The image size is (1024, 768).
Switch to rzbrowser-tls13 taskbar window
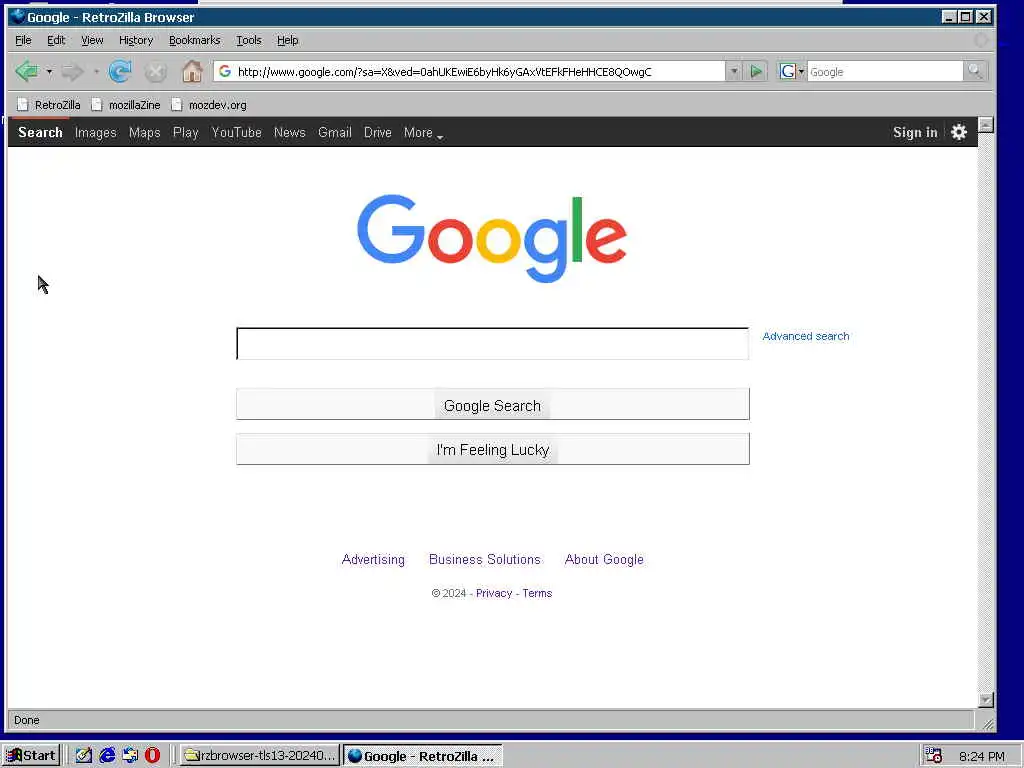point(260,756)
